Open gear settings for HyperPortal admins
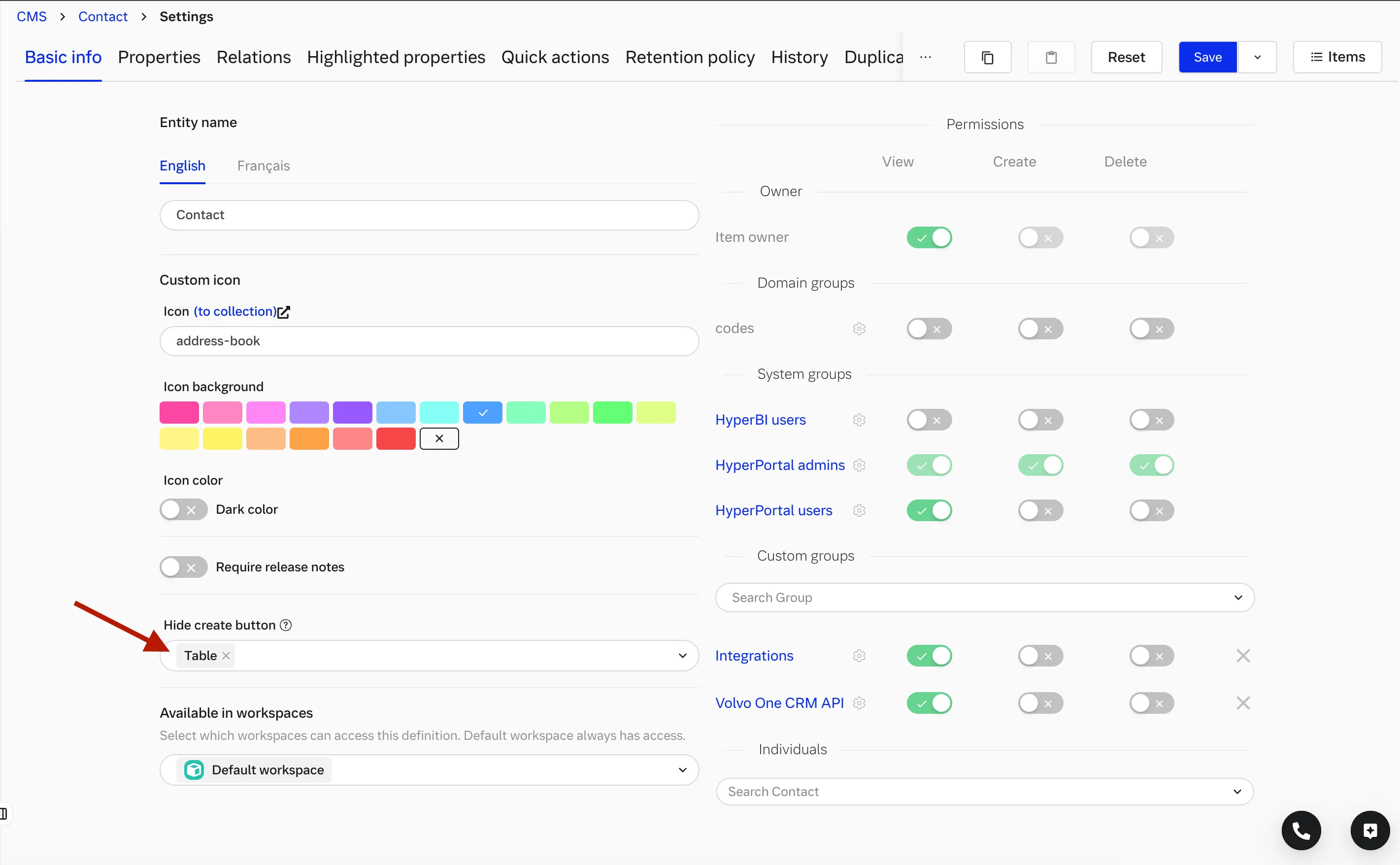1400x865 pixels. [859, 465]
